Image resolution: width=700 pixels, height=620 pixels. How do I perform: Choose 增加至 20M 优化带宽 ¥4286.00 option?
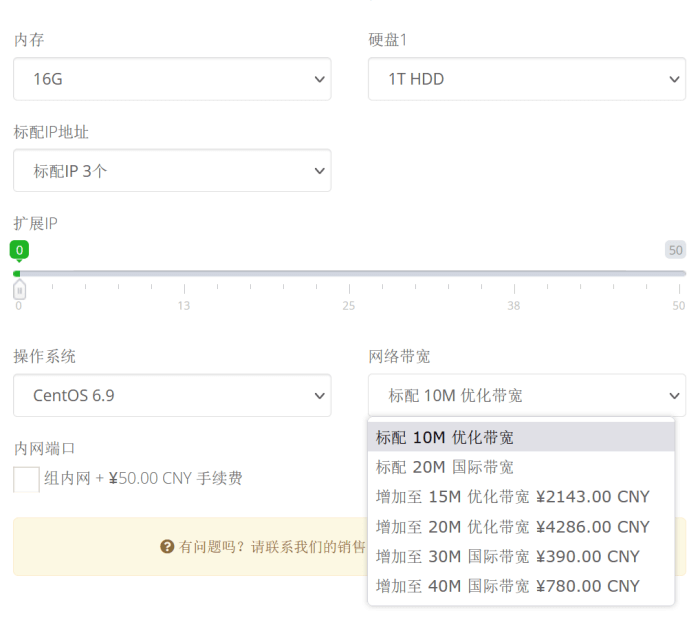click(x=520, y=526)
